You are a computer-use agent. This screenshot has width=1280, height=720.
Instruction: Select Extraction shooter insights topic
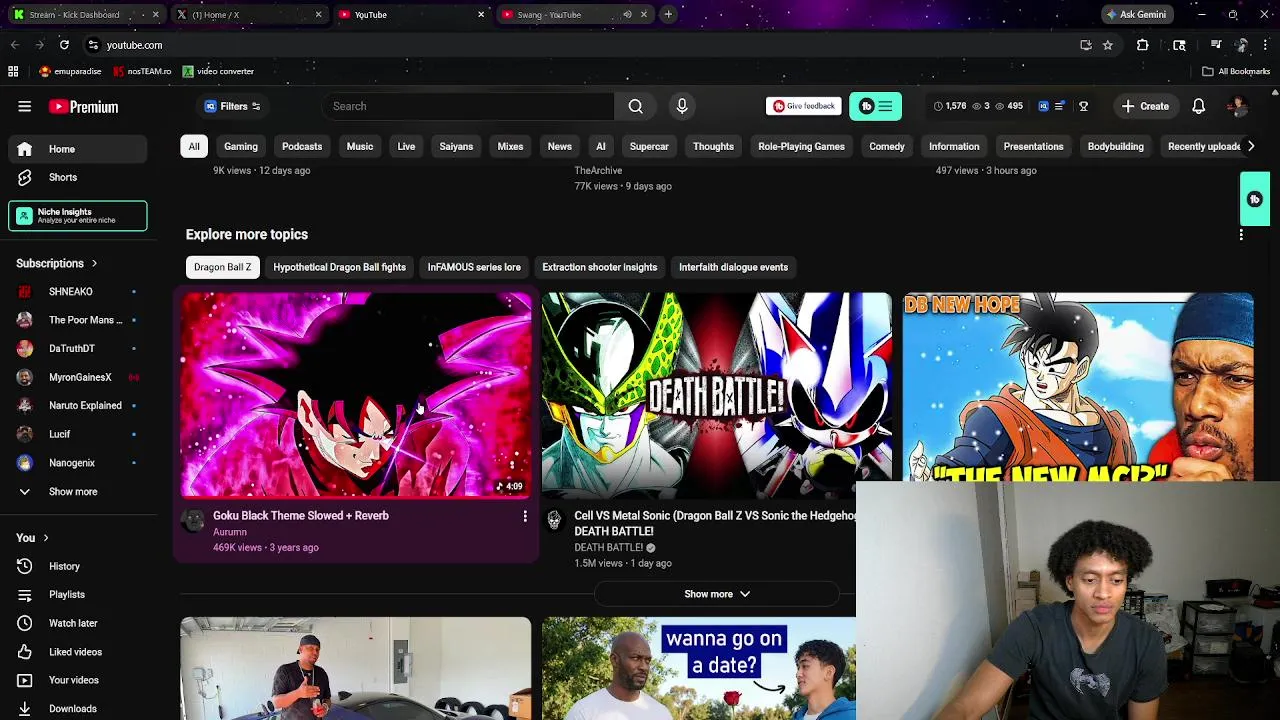(600, 267)
